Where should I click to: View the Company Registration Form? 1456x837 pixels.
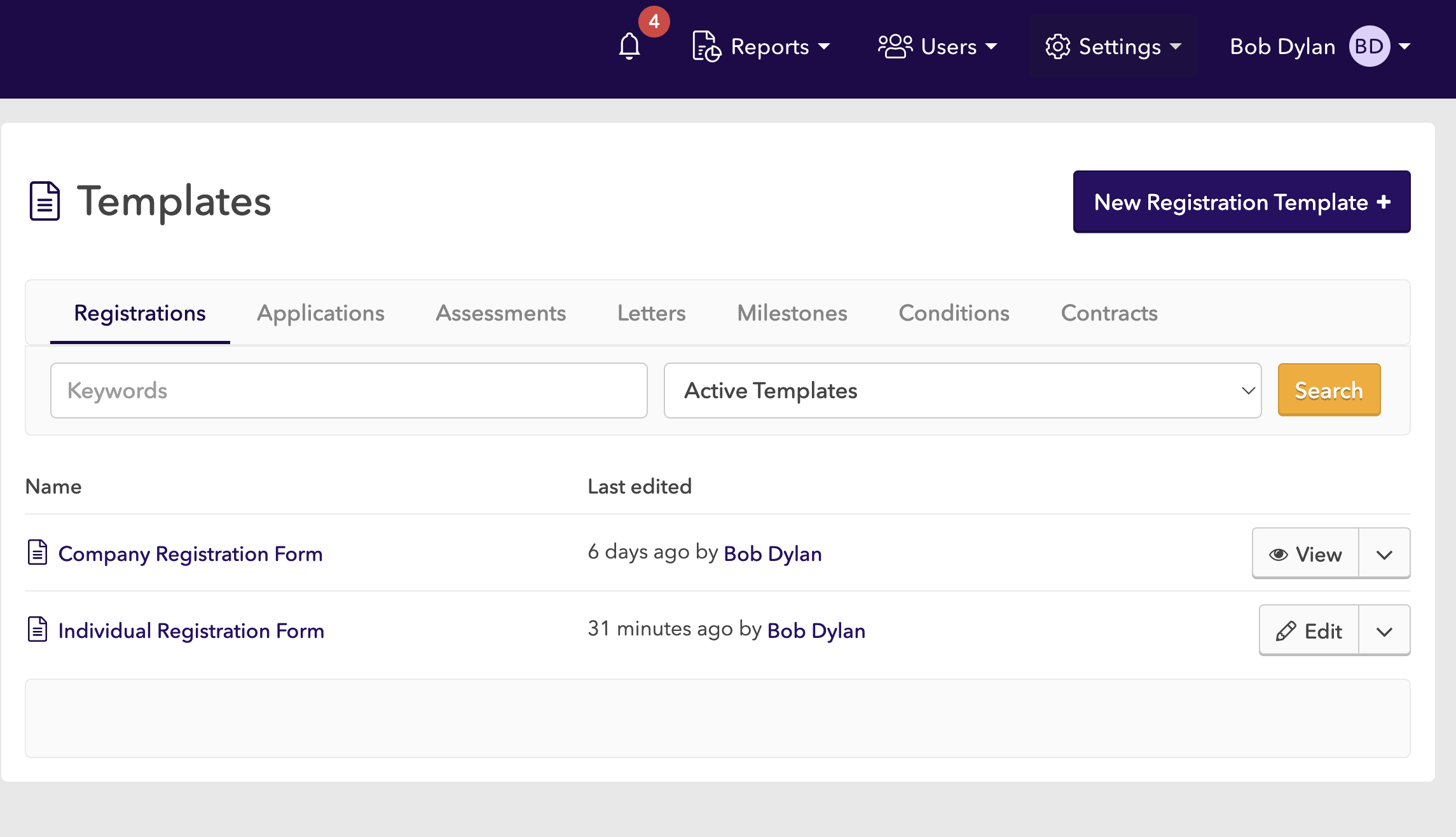(1305, 554)
